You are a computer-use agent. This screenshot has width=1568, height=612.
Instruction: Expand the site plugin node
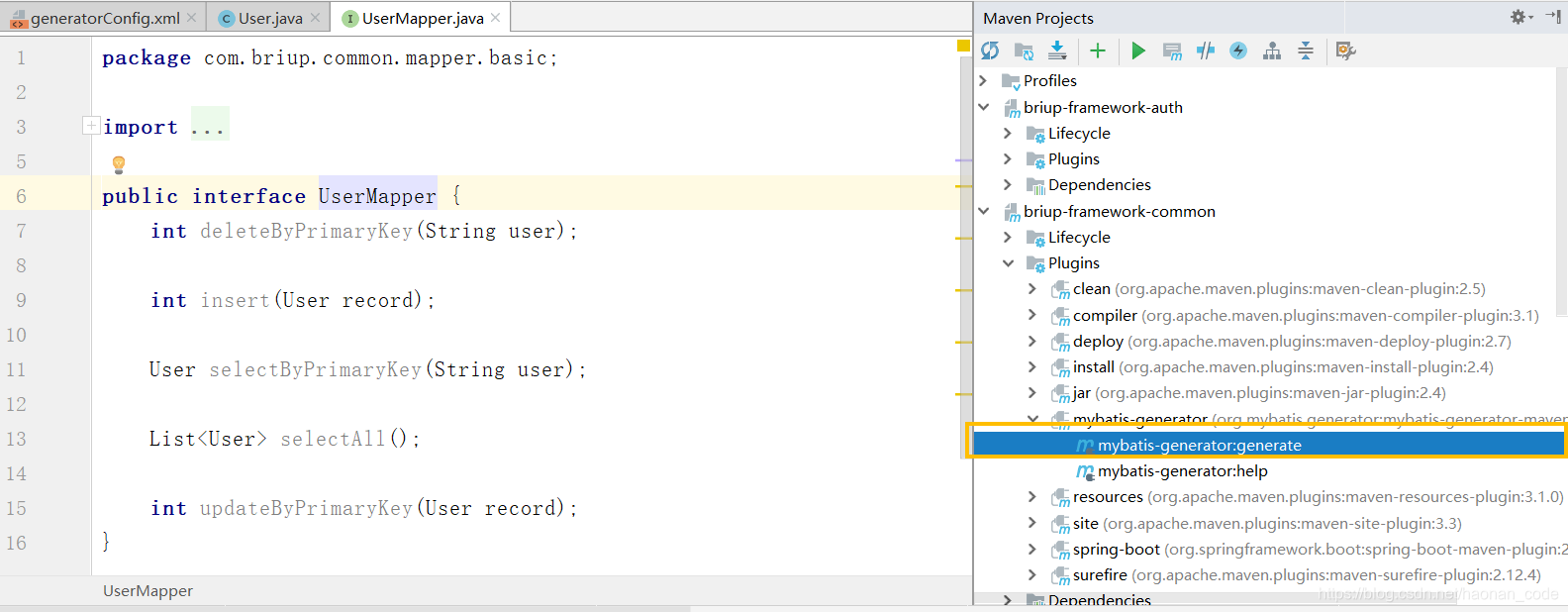pyautogui.click(x=1032, y=523)
